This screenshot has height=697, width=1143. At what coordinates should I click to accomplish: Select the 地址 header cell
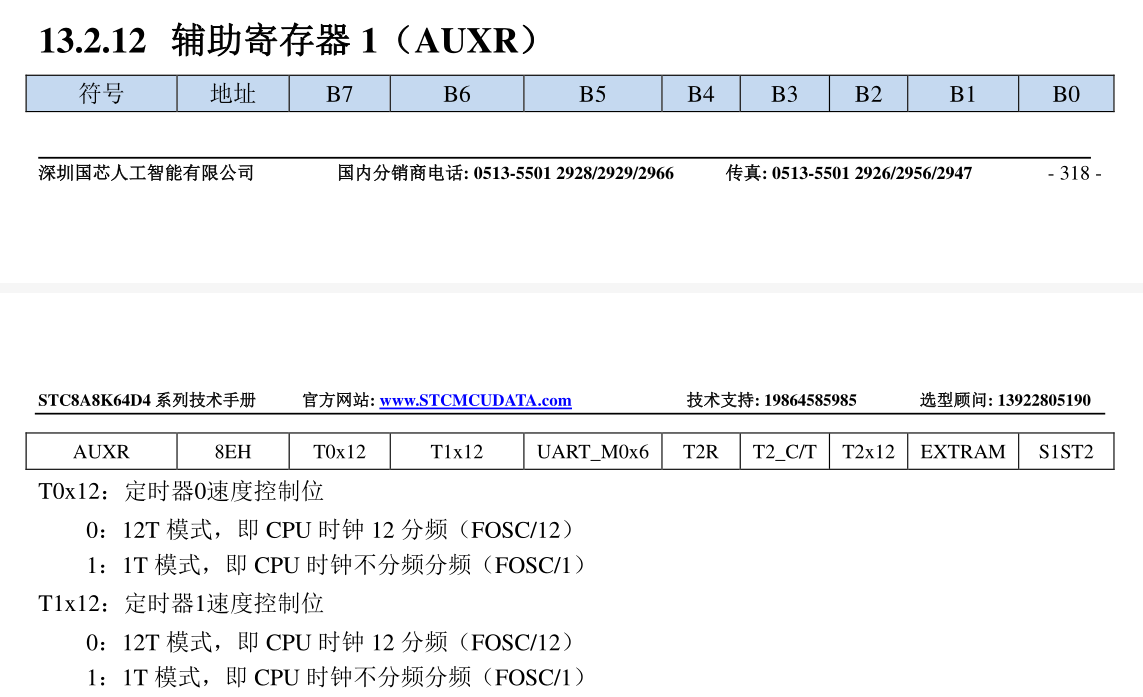(233, 94)
